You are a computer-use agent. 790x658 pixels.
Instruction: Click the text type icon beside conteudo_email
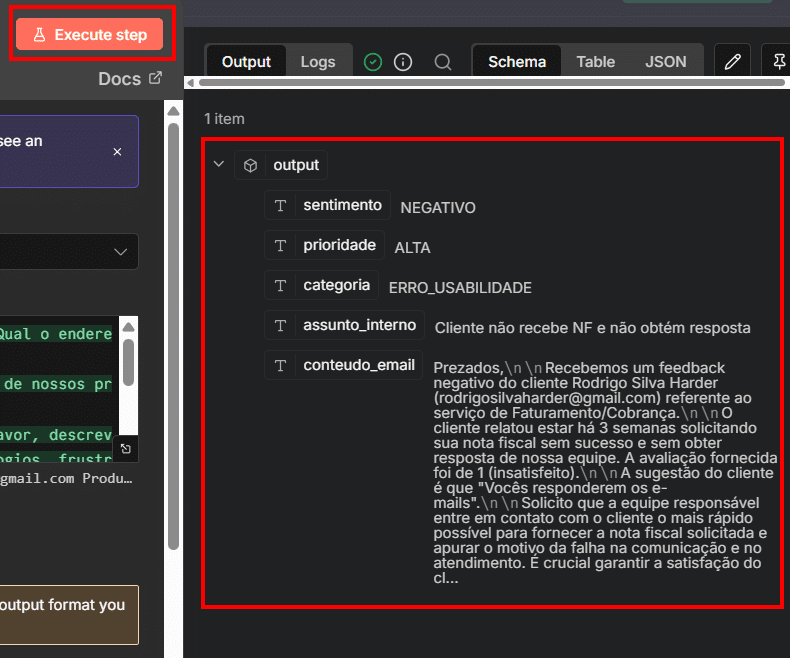(x=281, y=365)
